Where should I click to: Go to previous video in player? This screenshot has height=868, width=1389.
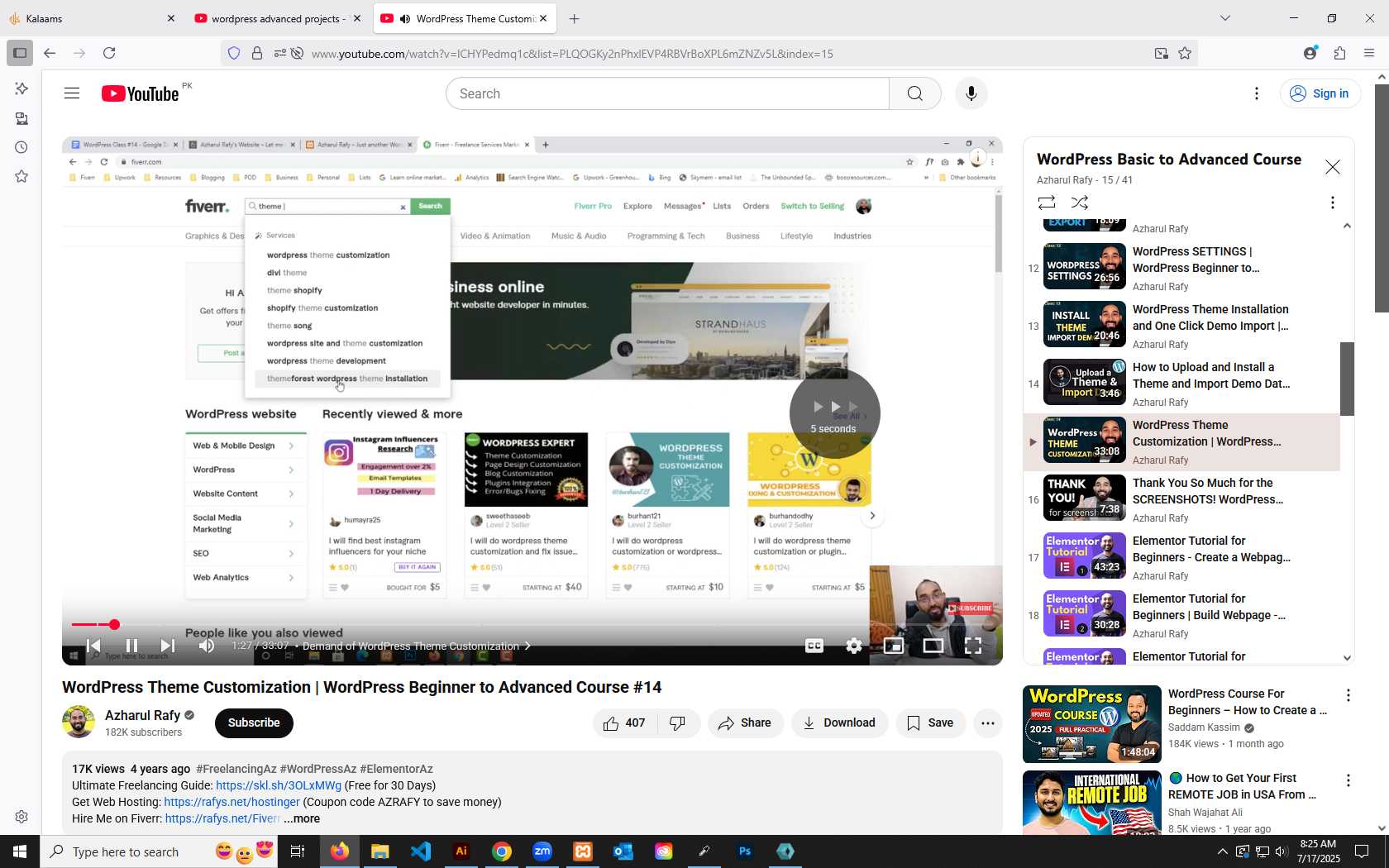[x=94, y=646]
